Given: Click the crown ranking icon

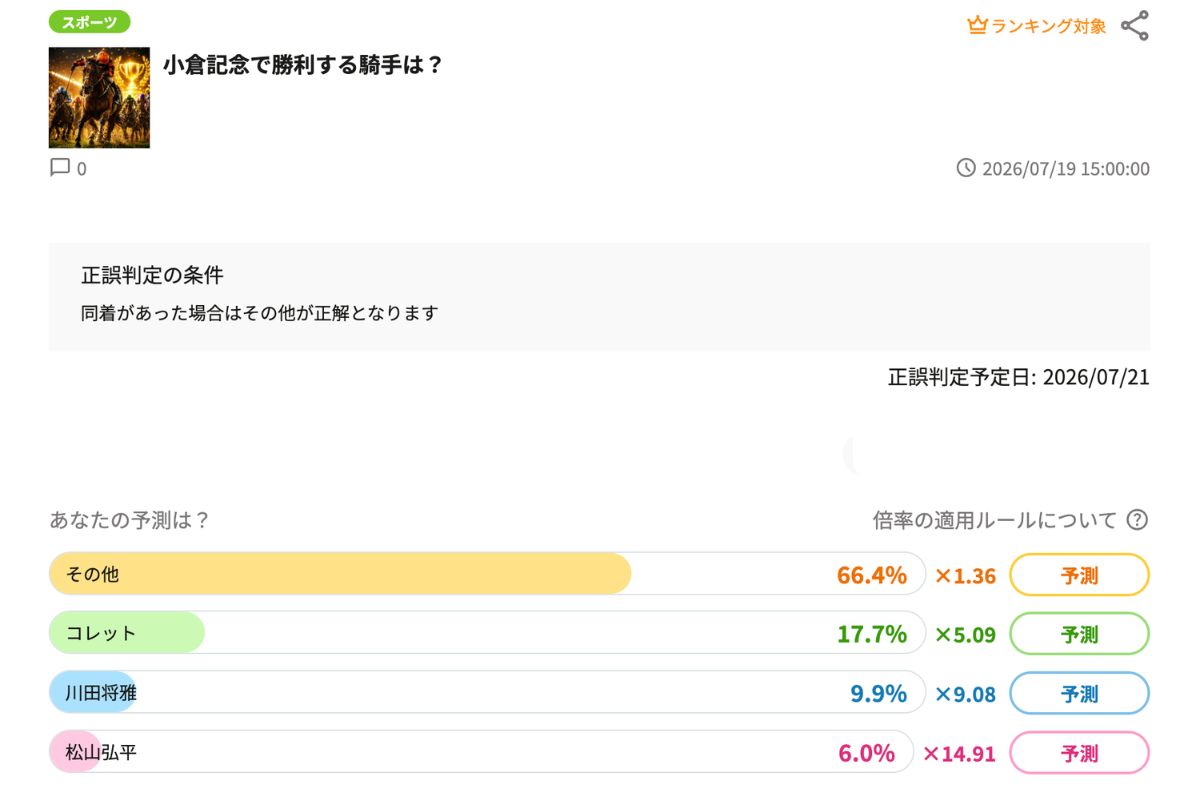Looking at the screenshot, I should [977, 26].
